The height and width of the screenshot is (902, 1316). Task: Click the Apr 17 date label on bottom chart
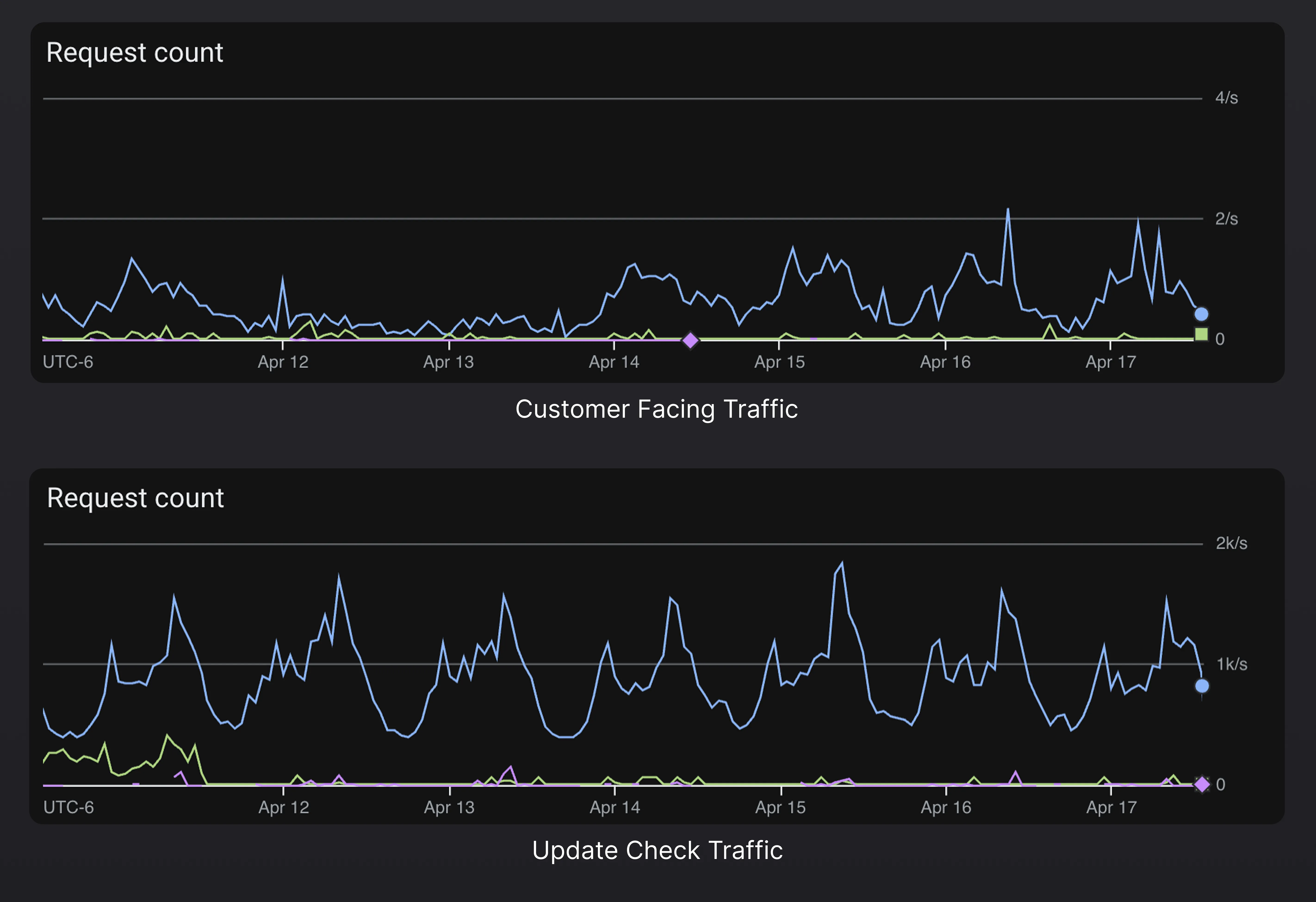coord(1111,807)
